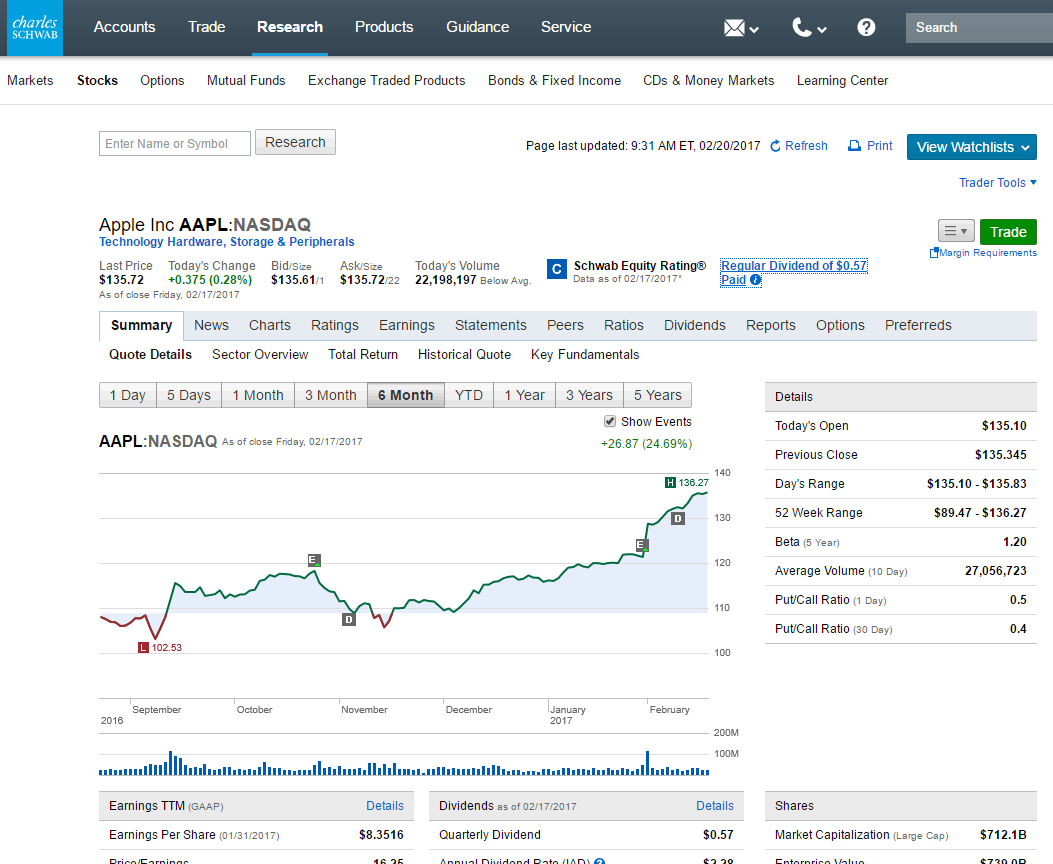Select the 1 Year chart range
This screenshot has width=1053, height=864.
click(524, 395)
